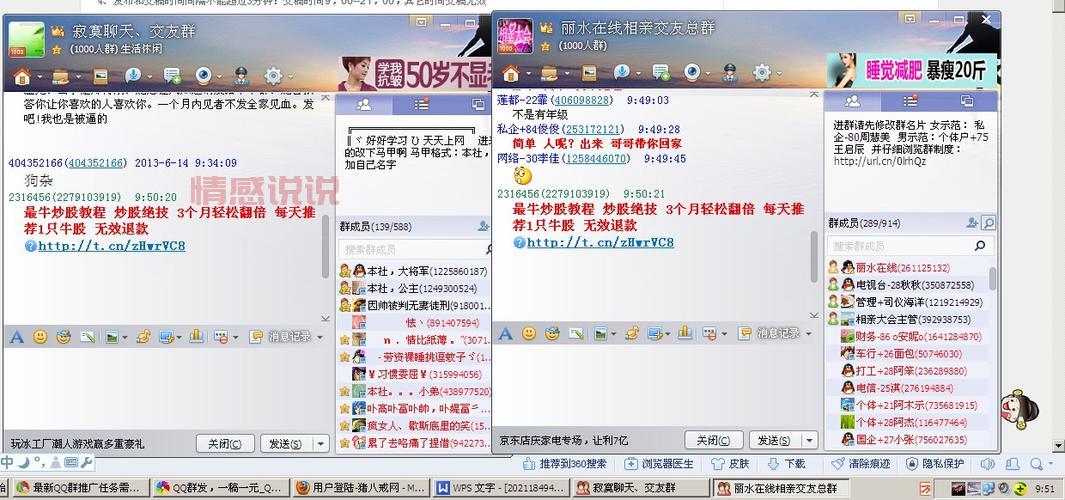Image resolution: width=1065 pixels, height=500 pixels.
Task: Open the url.cn/0lrhQz link in the group notice
Action: click(x=880, y=162)
